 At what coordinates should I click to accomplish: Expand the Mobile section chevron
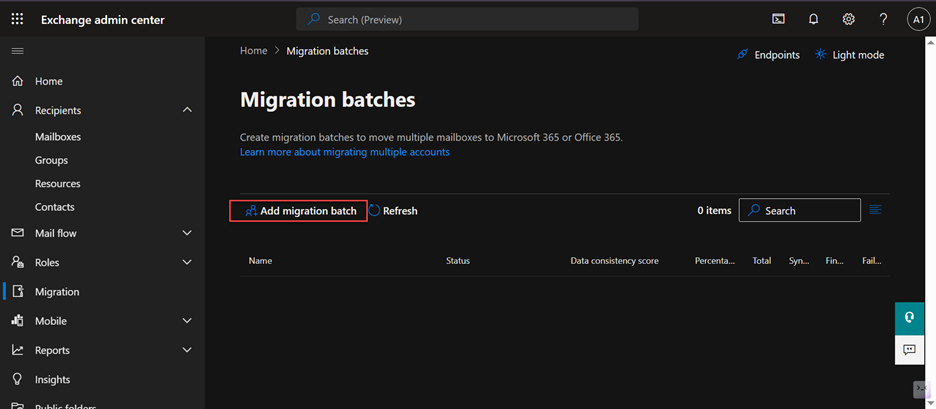click(187, 321)
